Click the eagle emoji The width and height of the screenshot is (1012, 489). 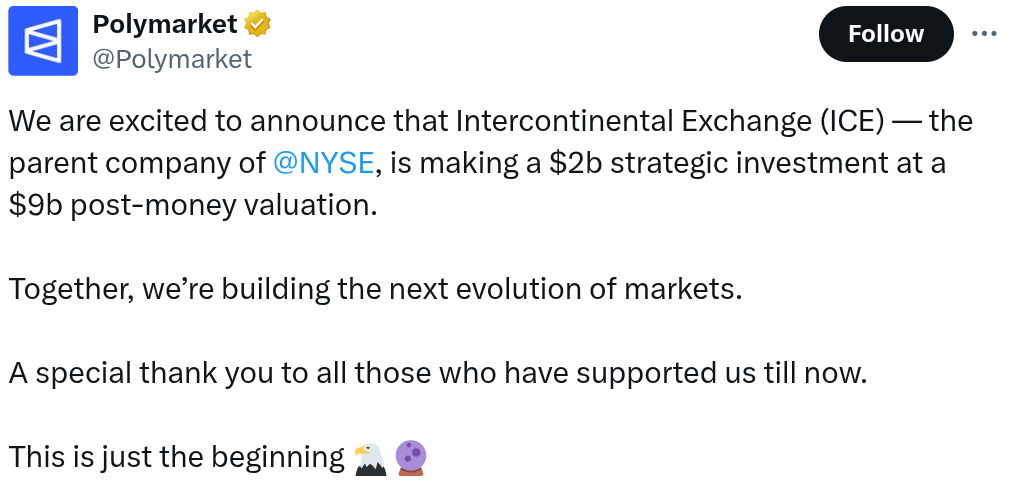[x=371, y=457]
